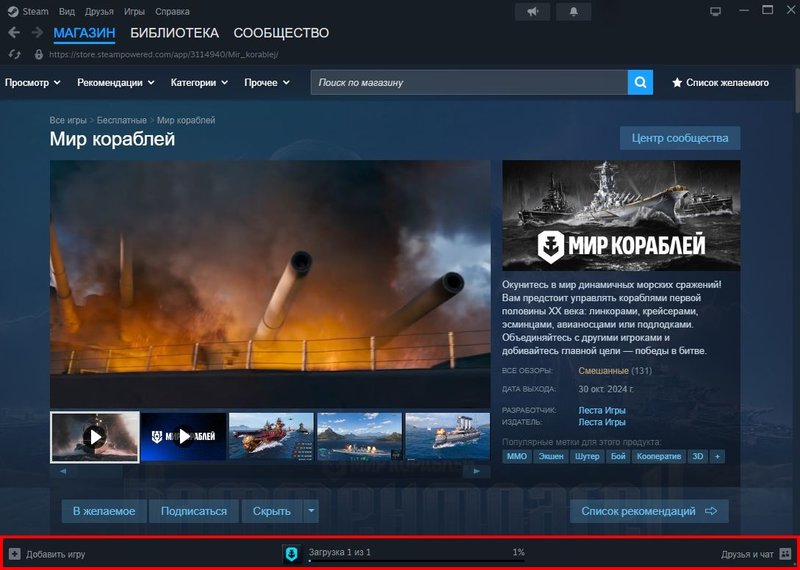The width and height of the screenshot is (800, 570).
Task: Reload the page with the refresh icon
Action: (15, 54)
